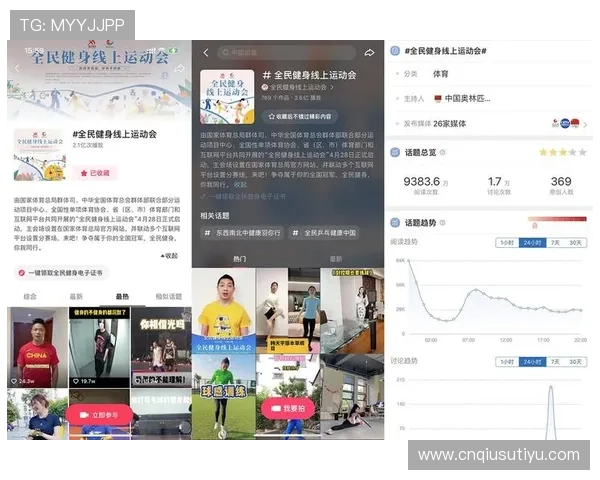Collapse the left description with 收起
The image size is (600, 480).
[170, 255]
